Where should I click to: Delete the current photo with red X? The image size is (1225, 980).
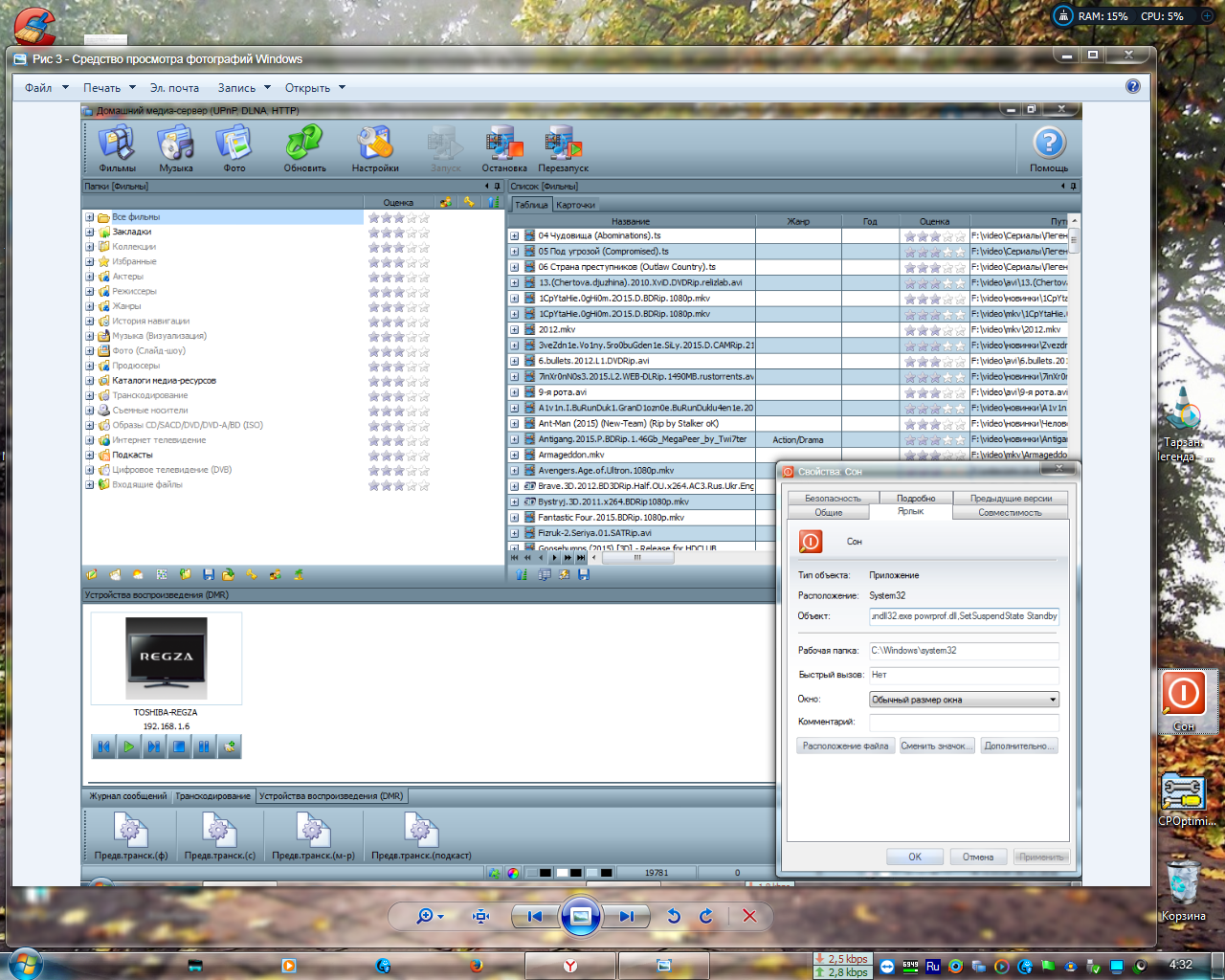pos(749,916)
